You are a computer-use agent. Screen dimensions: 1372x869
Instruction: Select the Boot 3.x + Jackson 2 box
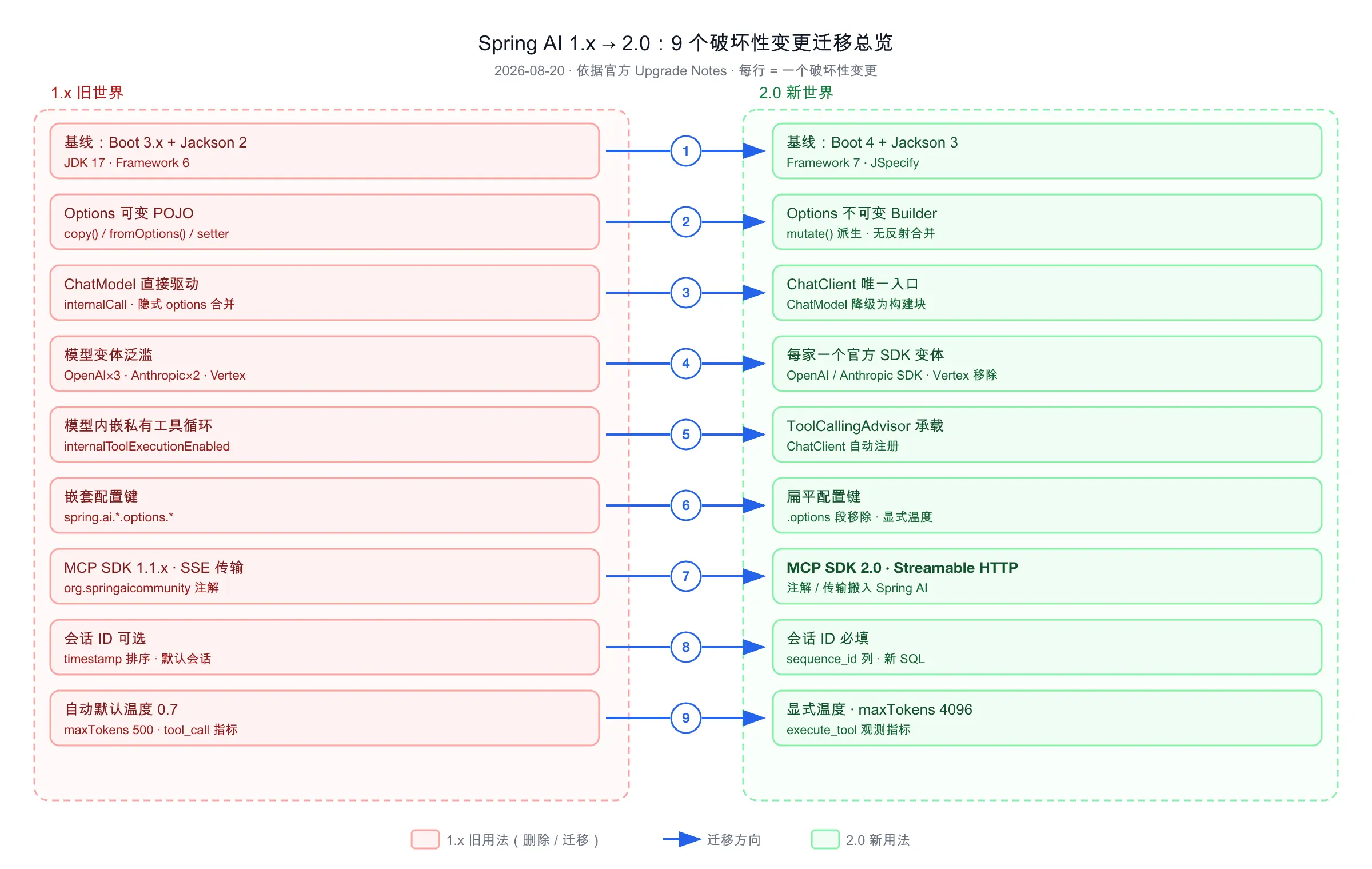[325, 151]
